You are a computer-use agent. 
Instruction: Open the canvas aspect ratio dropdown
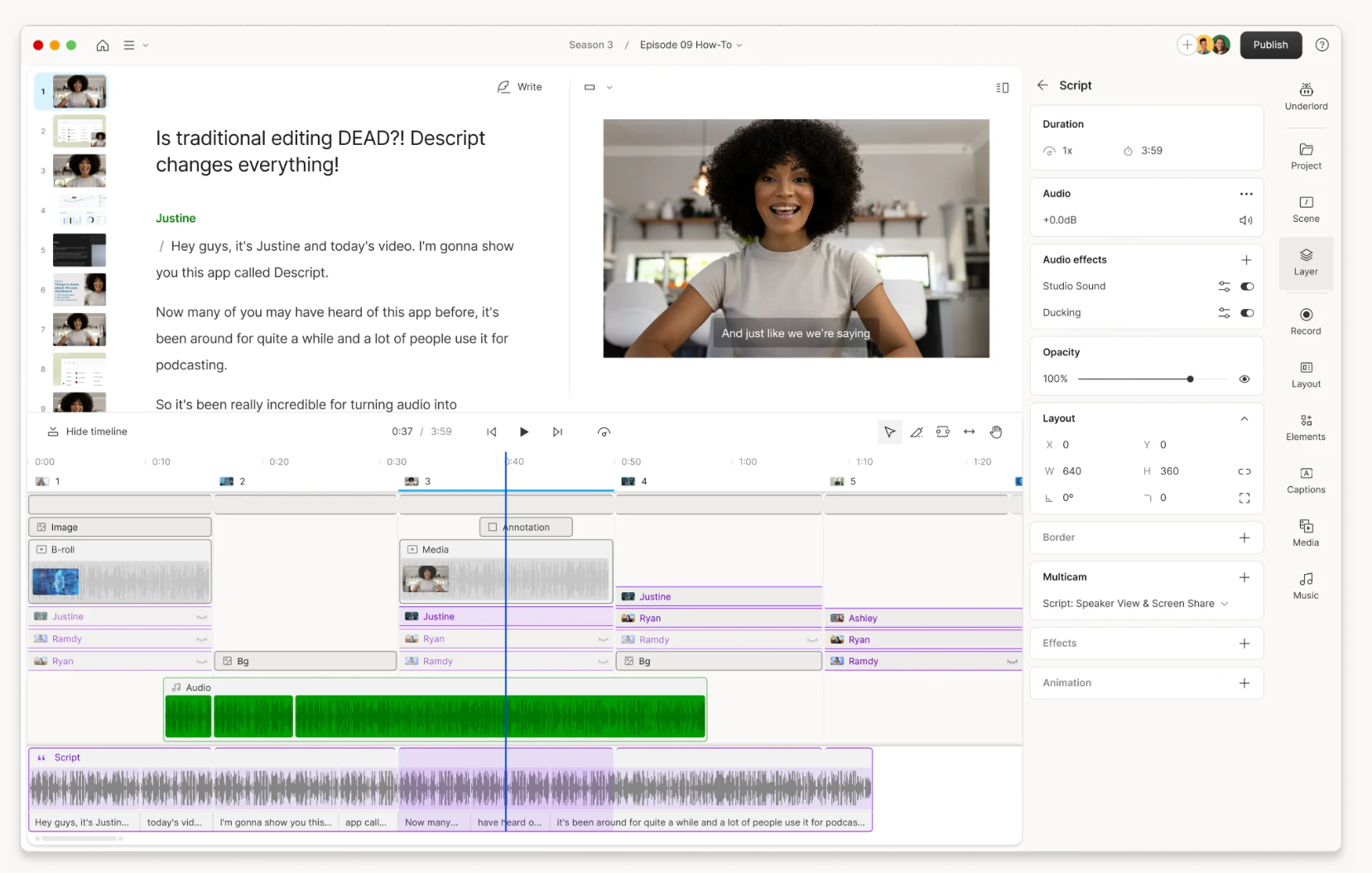(x=598, y=87)
